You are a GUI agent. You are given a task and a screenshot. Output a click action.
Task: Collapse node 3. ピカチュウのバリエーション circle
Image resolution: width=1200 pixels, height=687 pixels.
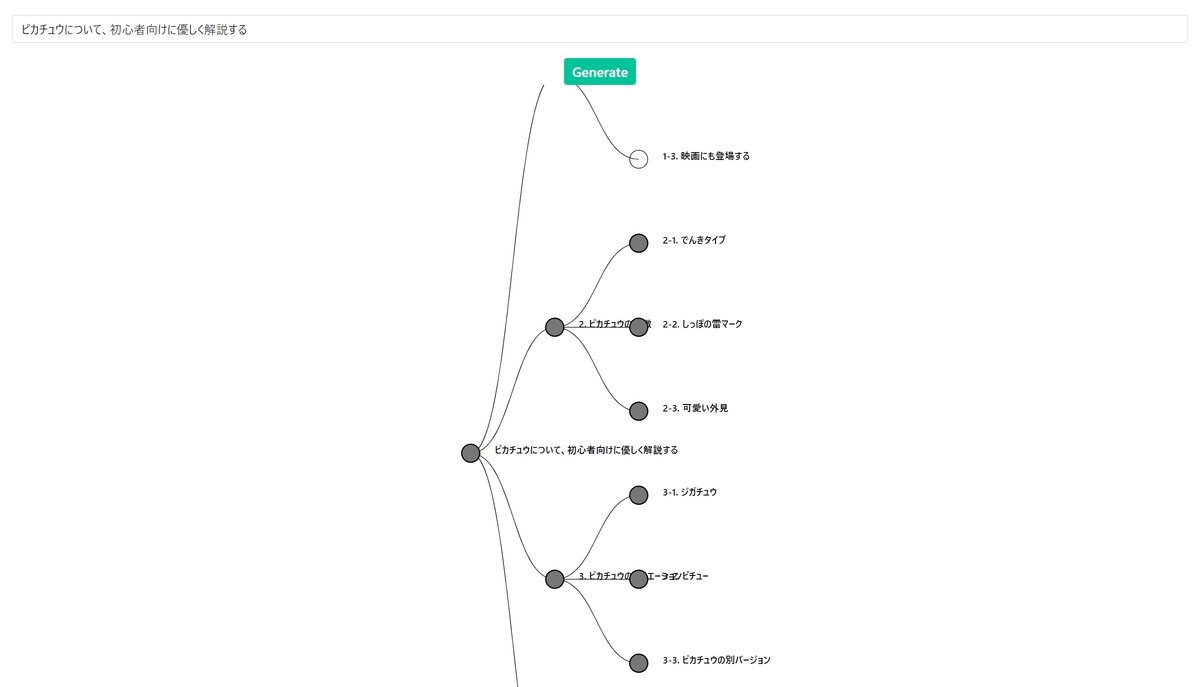click(x=555, y=578)
